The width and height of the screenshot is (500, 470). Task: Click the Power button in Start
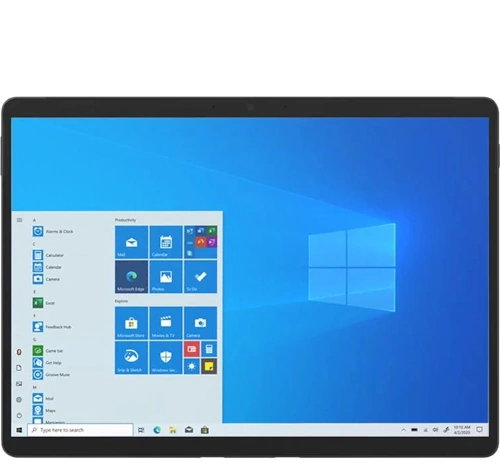click(x=19, y=415)
